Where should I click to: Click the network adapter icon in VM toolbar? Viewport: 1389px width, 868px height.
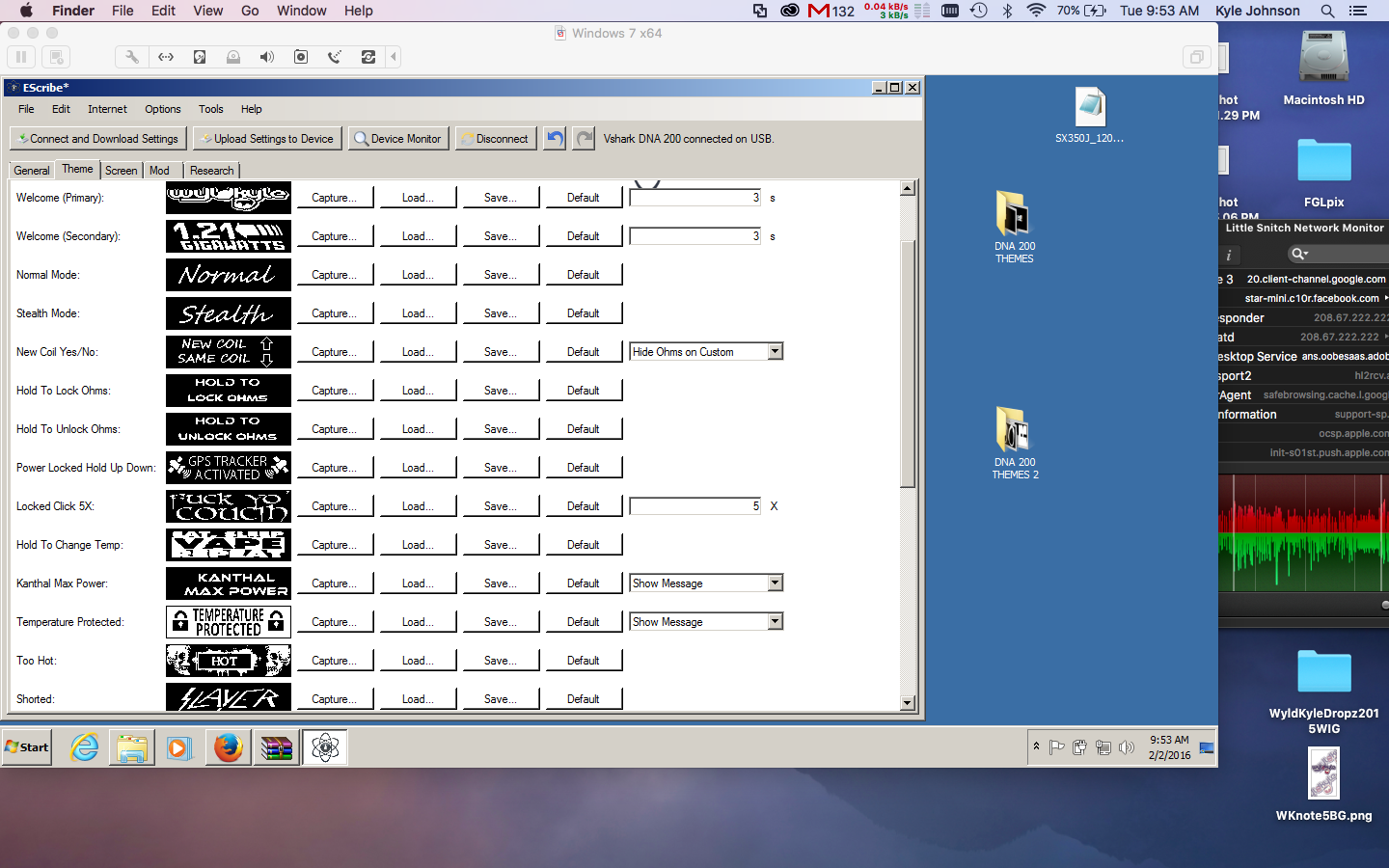[x=166, y=57]
